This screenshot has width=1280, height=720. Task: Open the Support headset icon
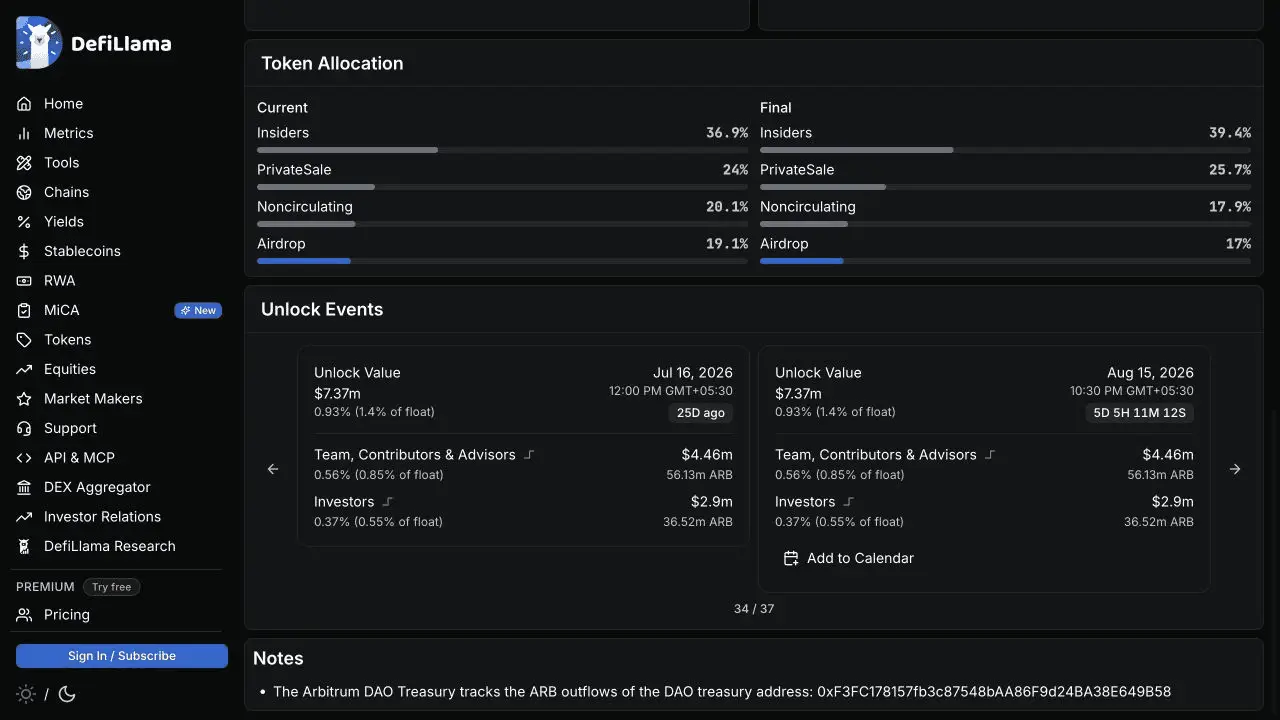coord(24,428)
